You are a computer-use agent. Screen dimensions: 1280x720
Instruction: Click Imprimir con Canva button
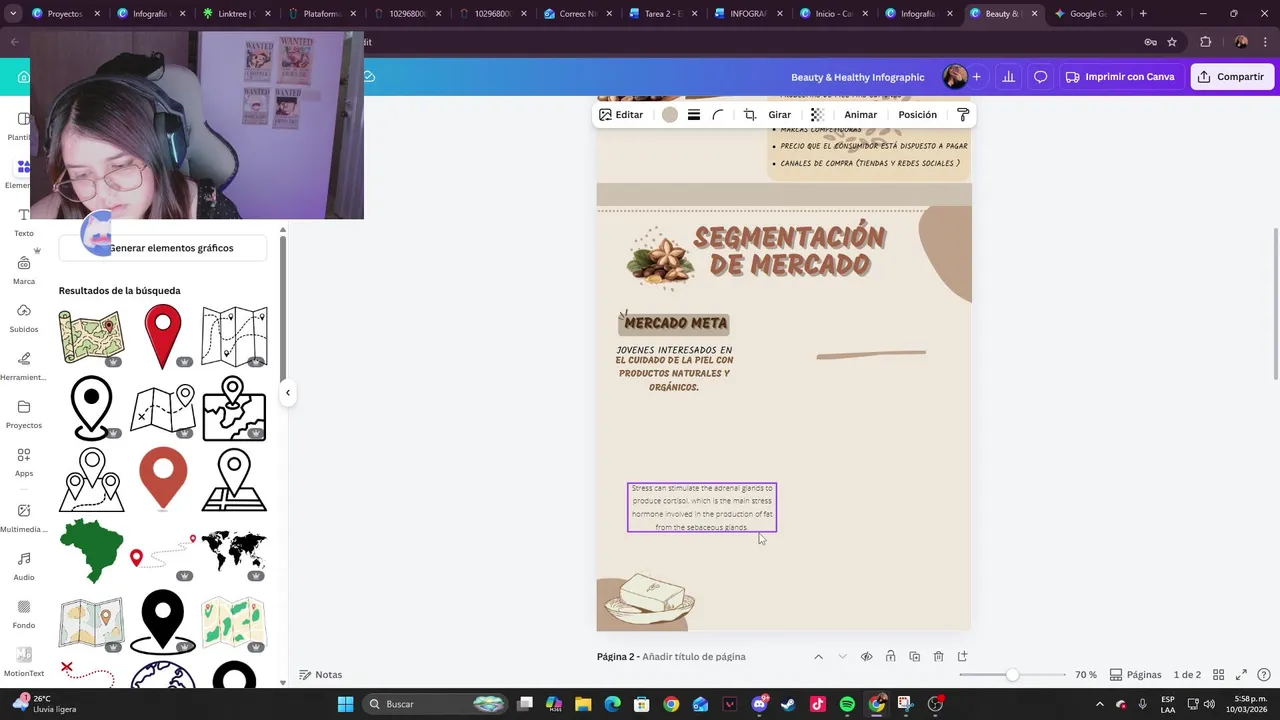(x=1120, y=77)
